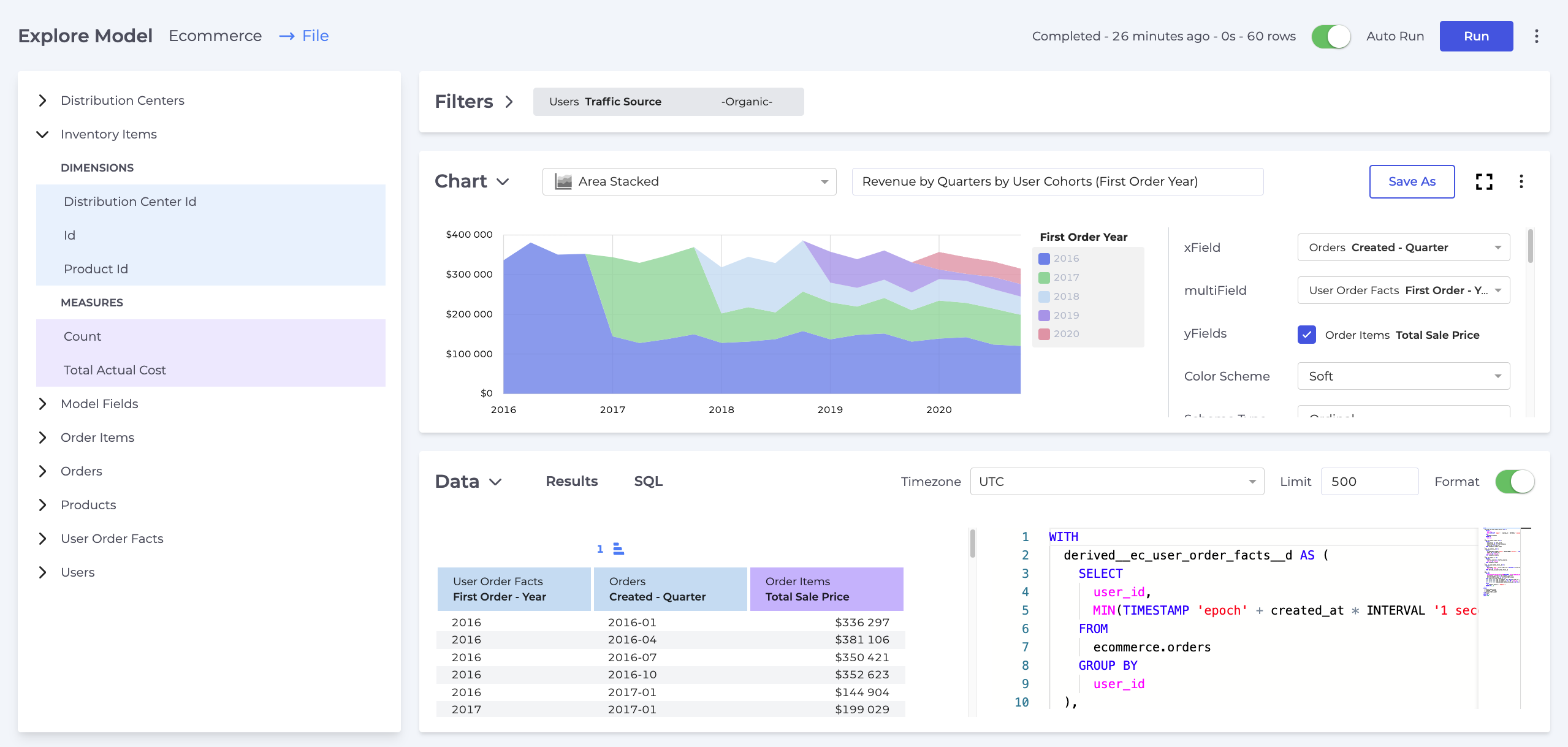Click the Save As button for the chart

coord(1412,181)
